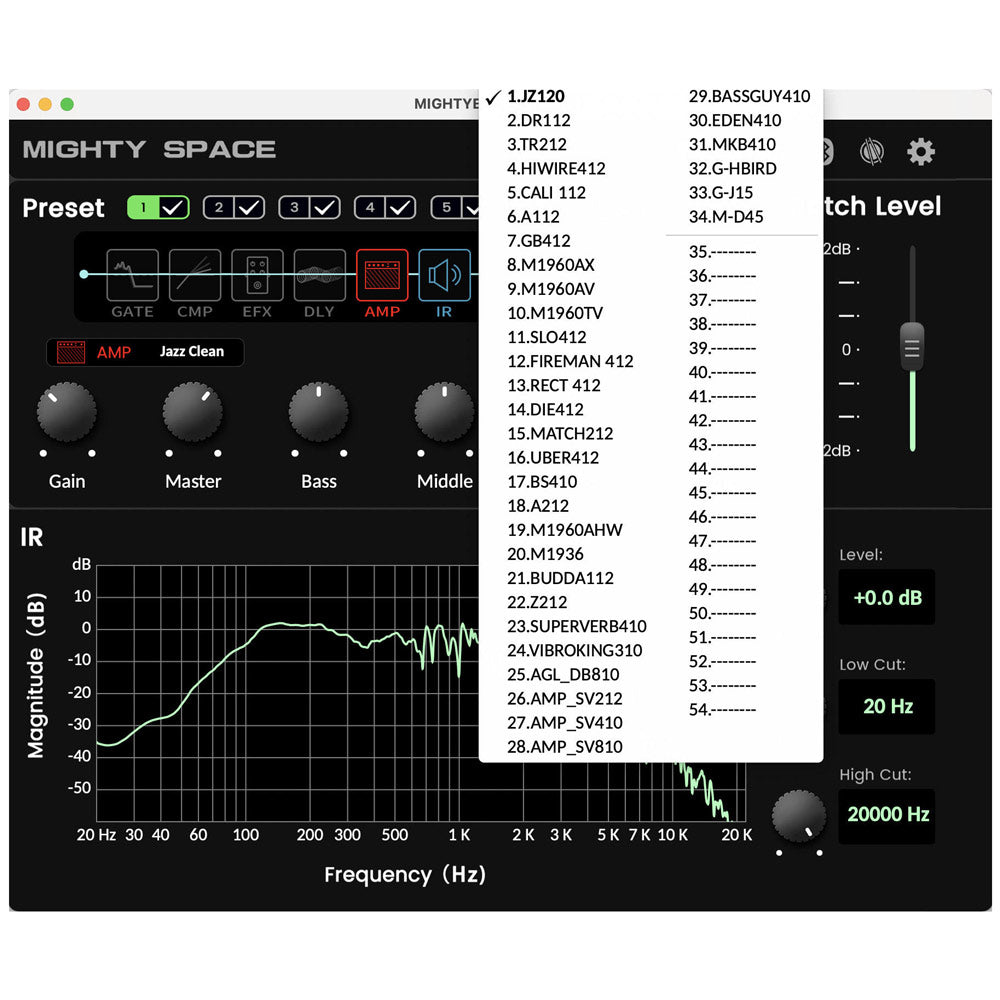This screenshot has width=1000, height=1000.
Task: Select 23.SUPERVERB410 cabinet entry
Action: 576,626
